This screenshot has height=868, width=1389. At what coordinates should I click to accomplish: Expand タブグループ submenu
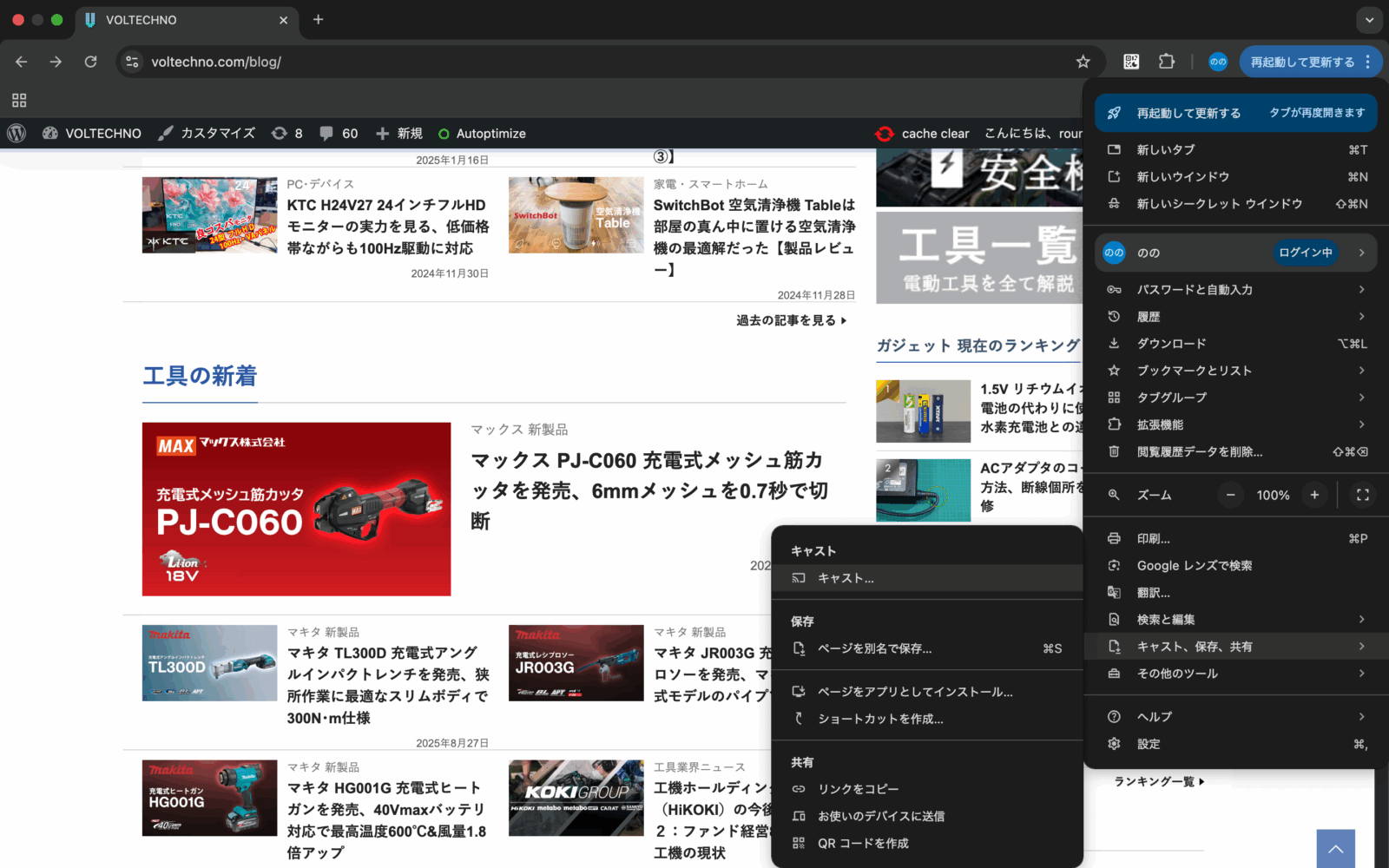(1236, 397)
